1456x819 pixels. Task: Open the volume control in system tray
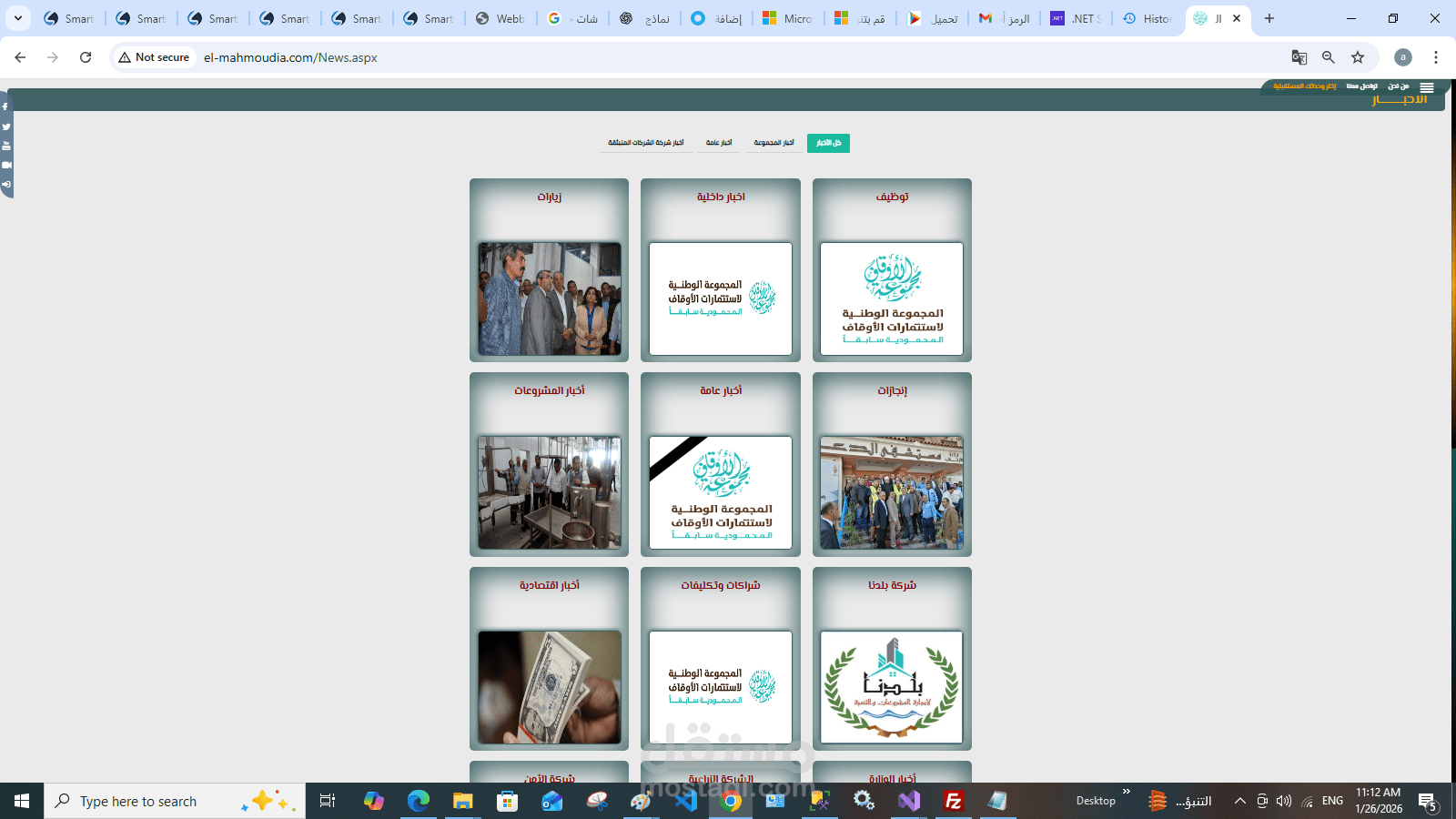pyautogui.click(x=1284, y=801)
